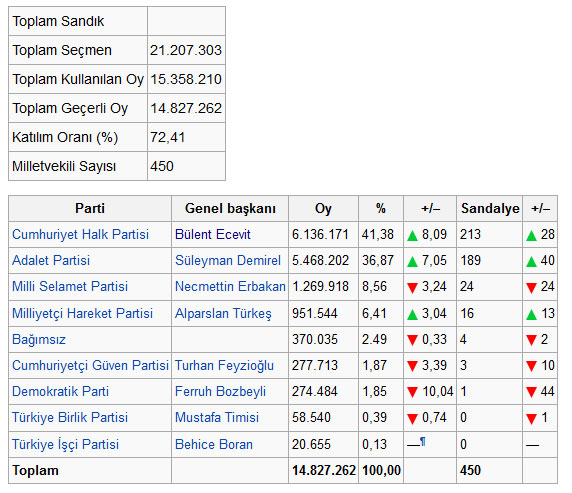
Task: Click the Milli Selamet Partisi link
Action: tap(70, 286)
